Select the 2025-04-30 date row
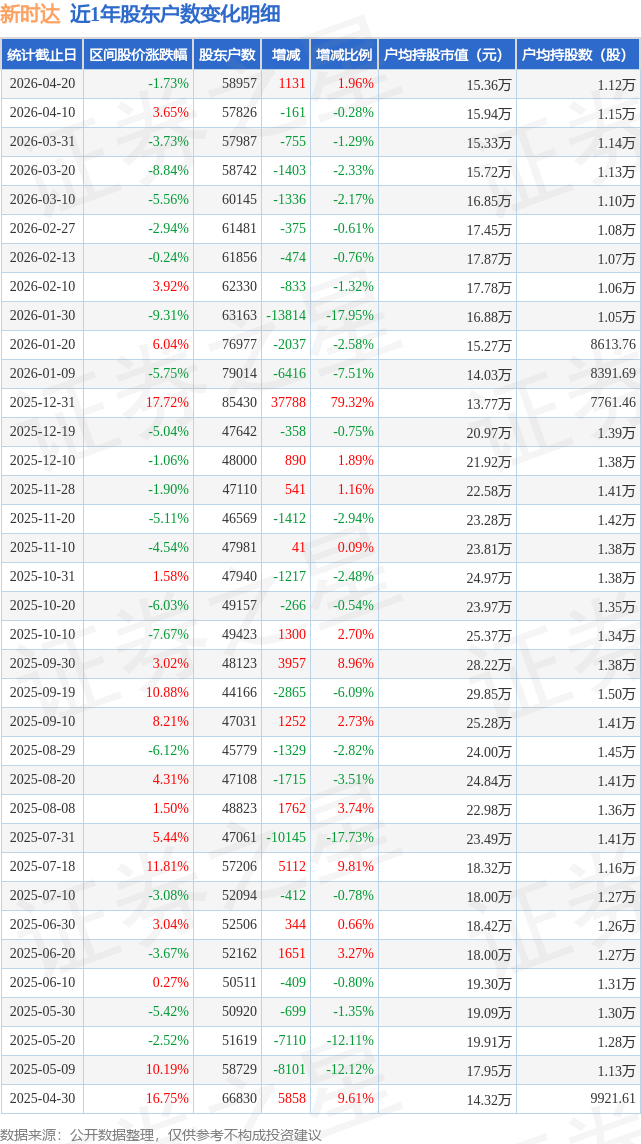Image resolution: width=641 pixels, height=1144 pixels. 320,1097
